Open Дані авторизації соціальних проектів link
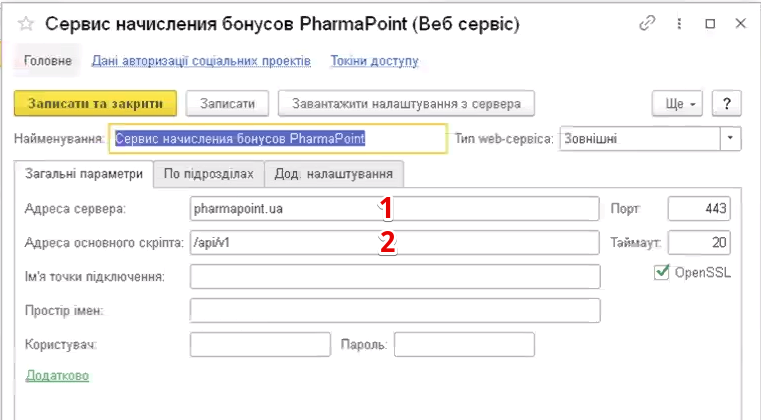The height and width of the screenshot is (420, 761). 201,61
